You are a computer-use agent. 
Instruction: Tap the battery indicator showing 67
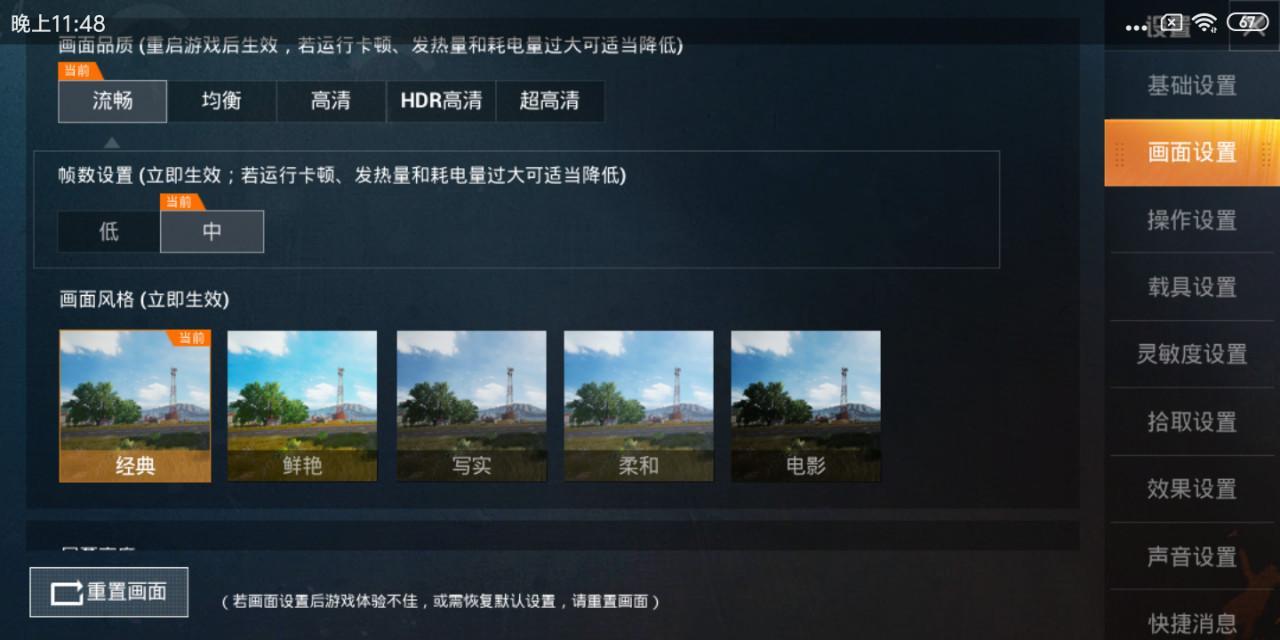pos(1248,22)
